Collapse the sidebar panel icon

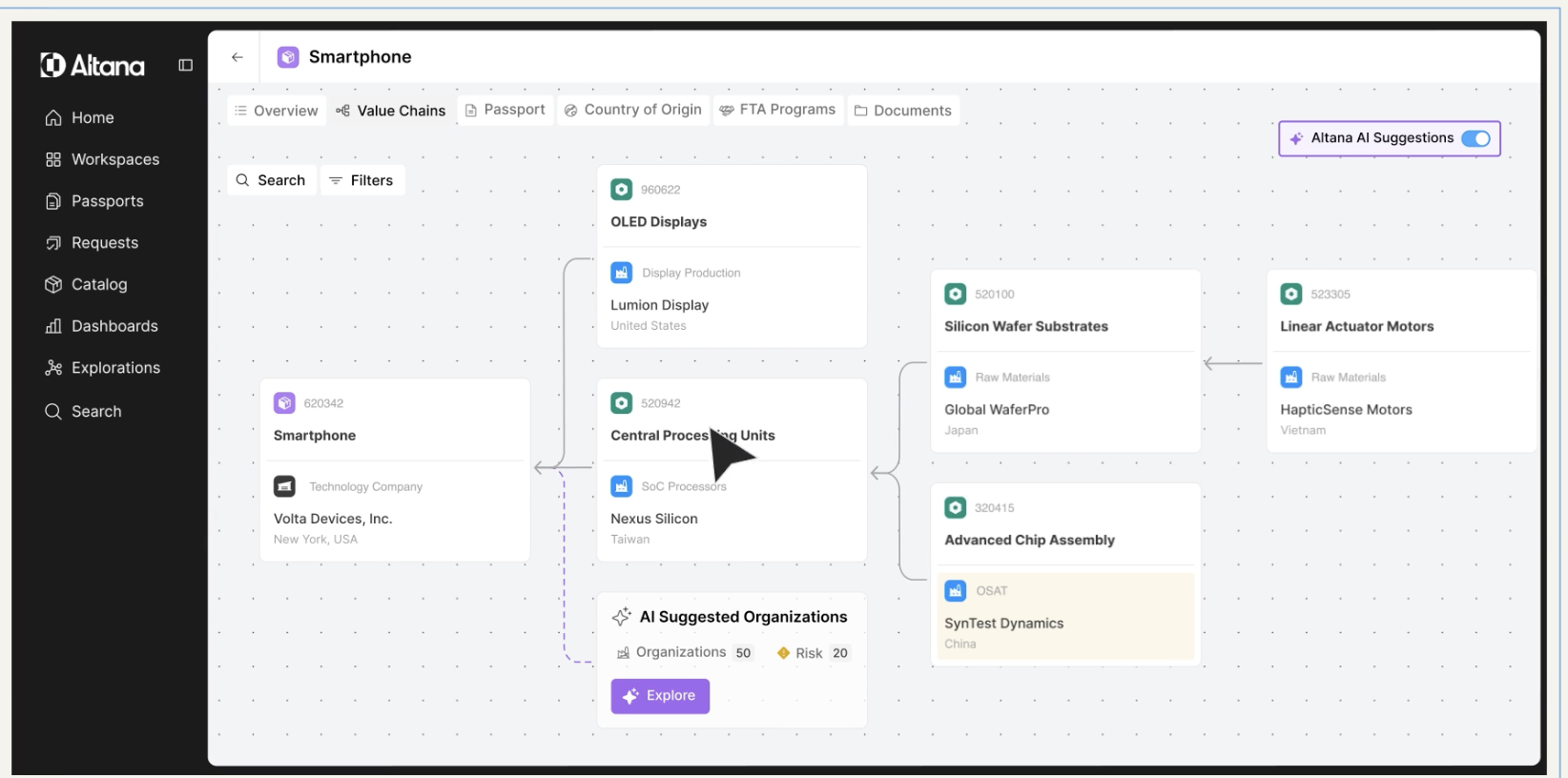(186, 65)
